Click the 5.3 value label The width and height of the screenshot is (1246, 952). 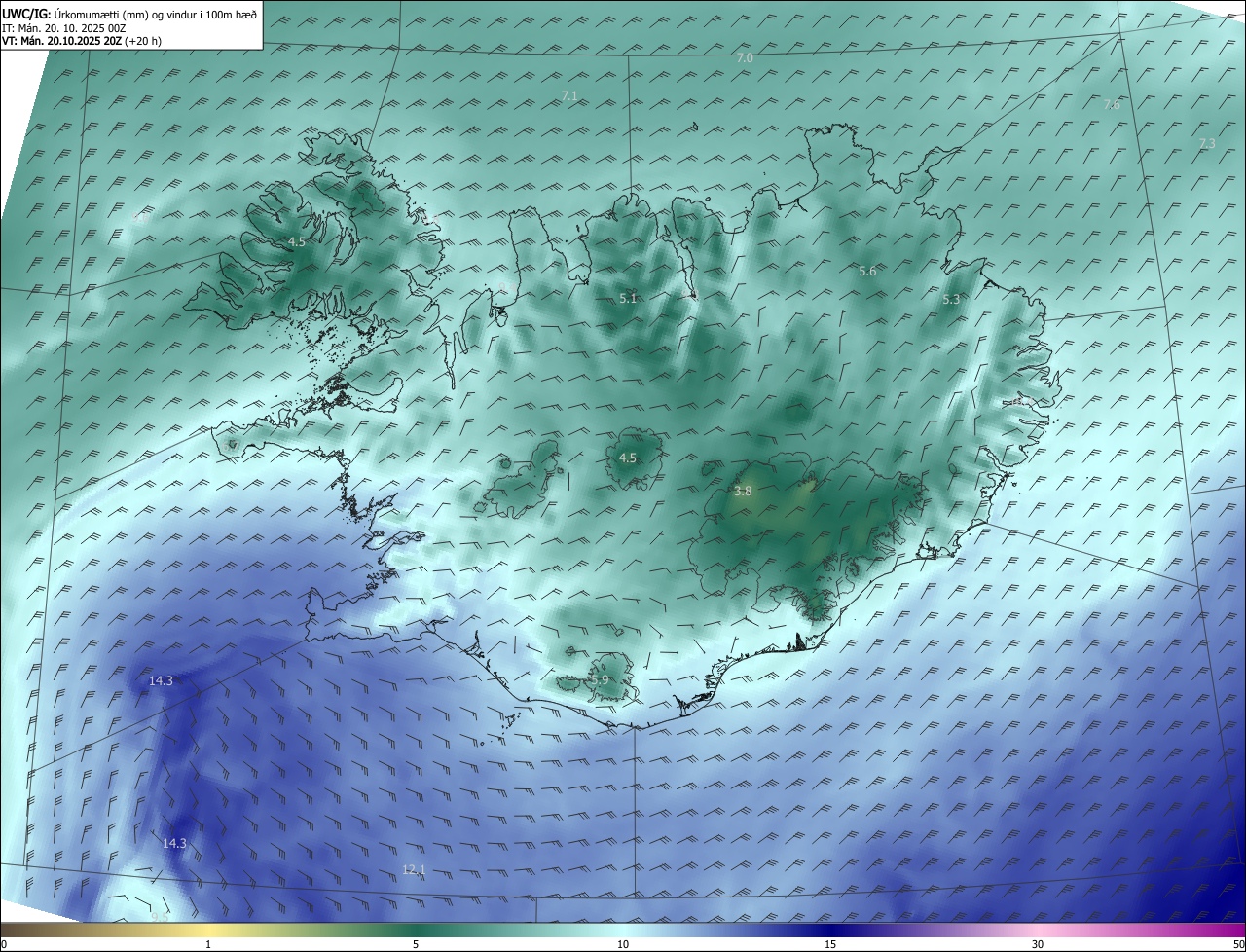(x=951, y=300)
